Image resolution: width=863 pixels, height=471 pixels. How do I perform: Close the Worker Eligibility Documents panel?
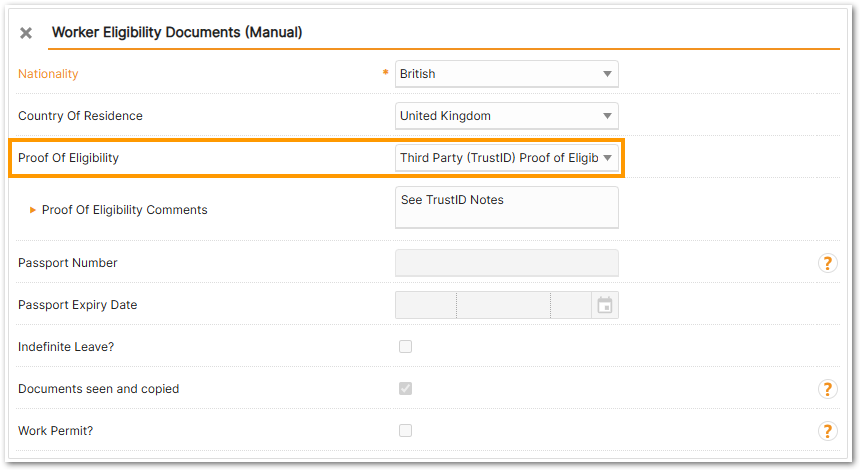coord(26,33)
